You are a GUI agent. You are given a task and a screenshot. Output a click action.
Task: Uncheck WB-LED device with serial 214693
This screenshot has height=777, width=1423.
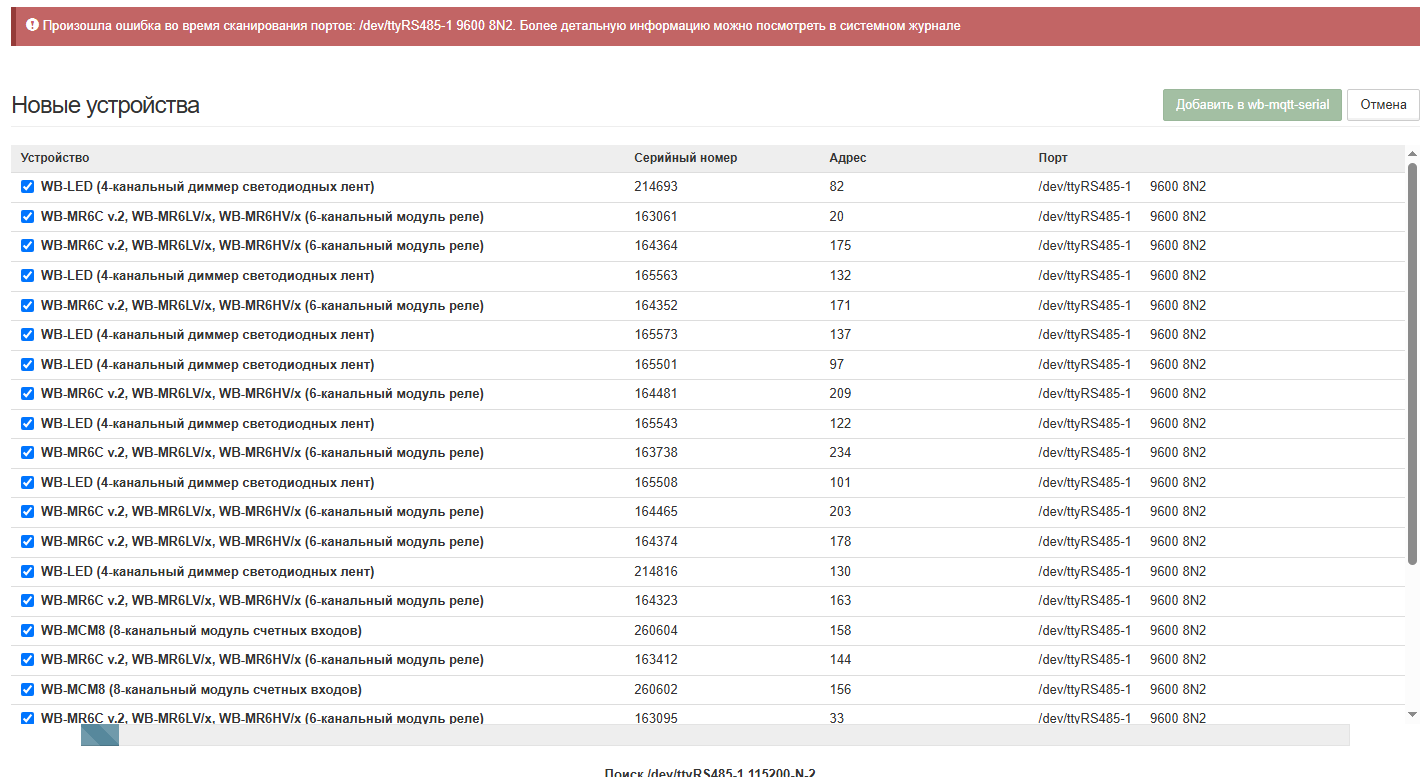point(27,186)
